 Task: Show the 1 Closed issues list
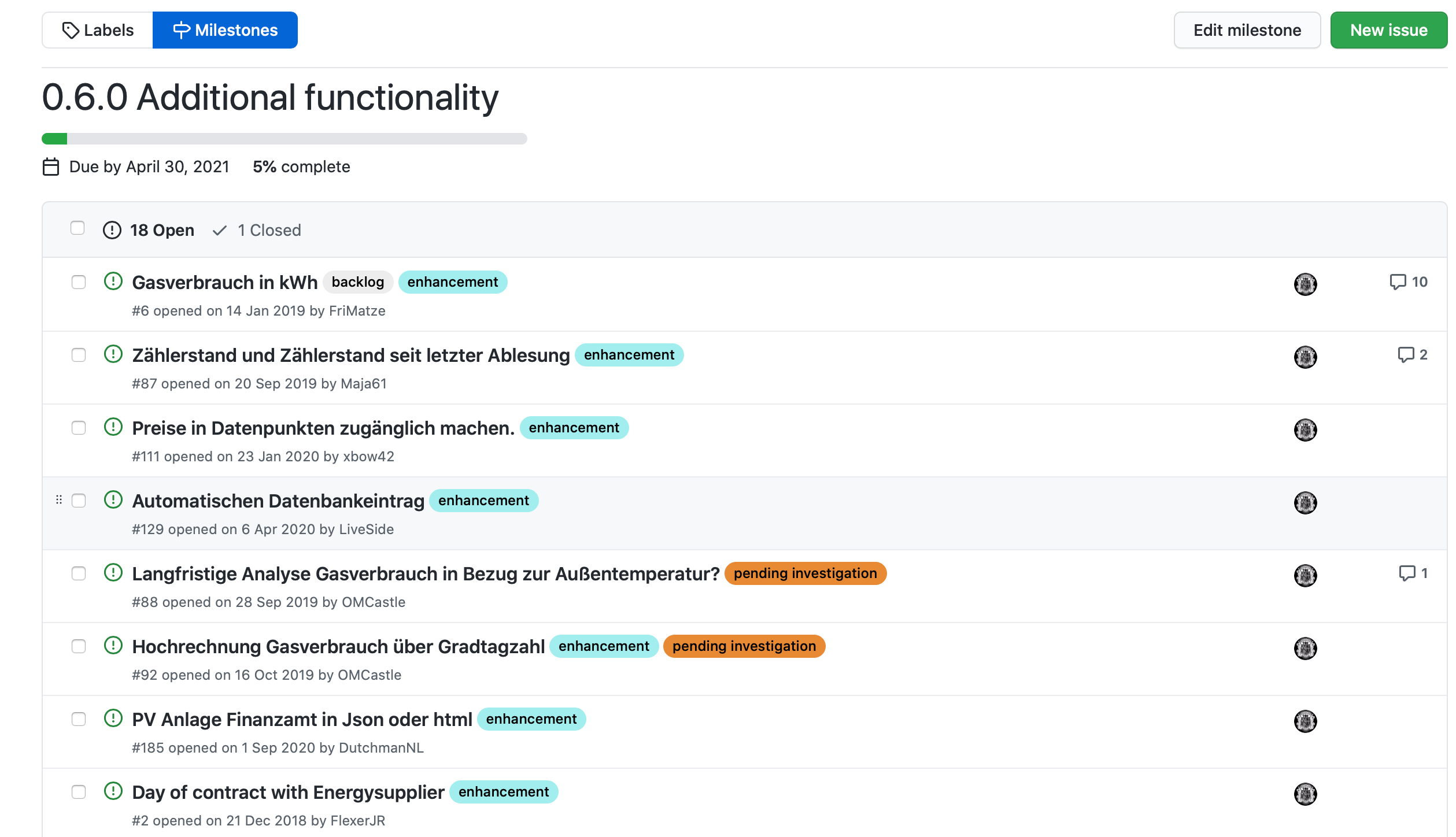[x=257, y=231]
